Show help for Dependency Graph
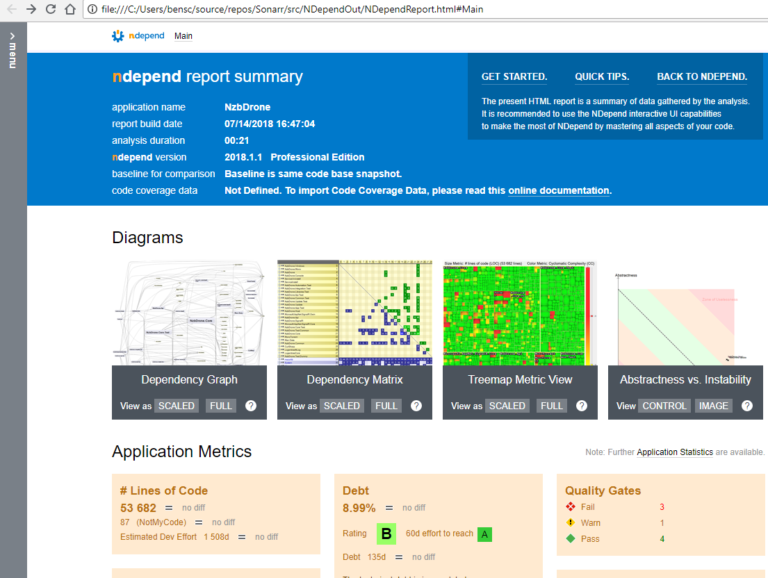The height and width of the screenshot is (578, 768). pos(251,406)
